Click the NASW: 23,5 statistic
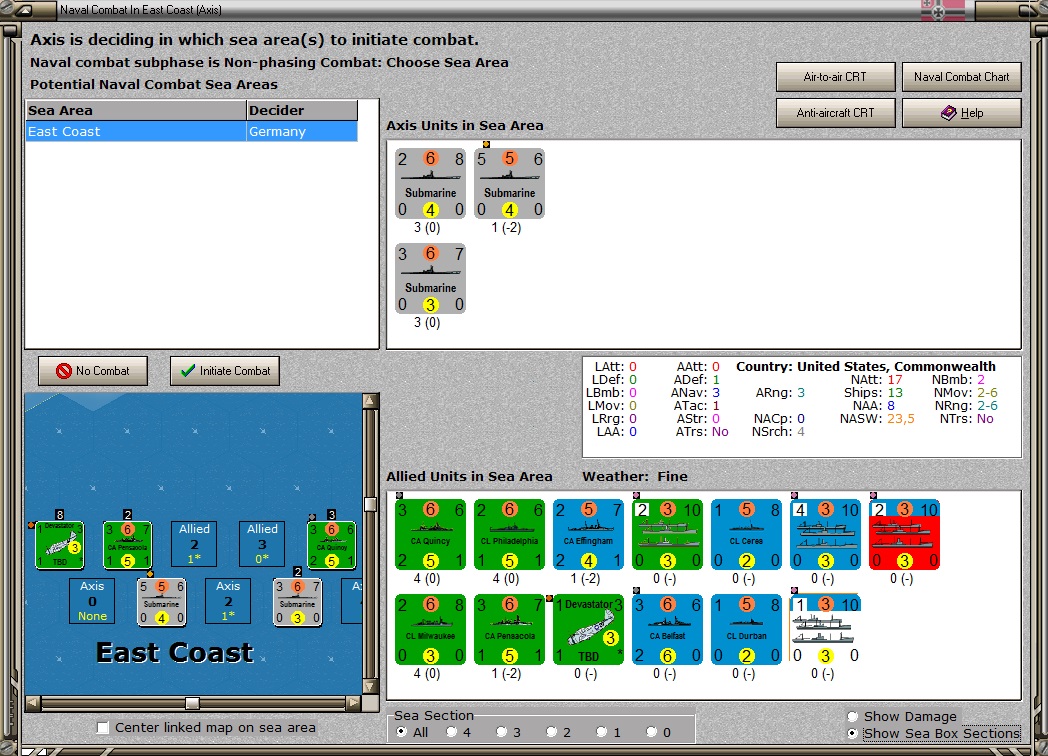 pyautogui.click(x=877, y=418)
